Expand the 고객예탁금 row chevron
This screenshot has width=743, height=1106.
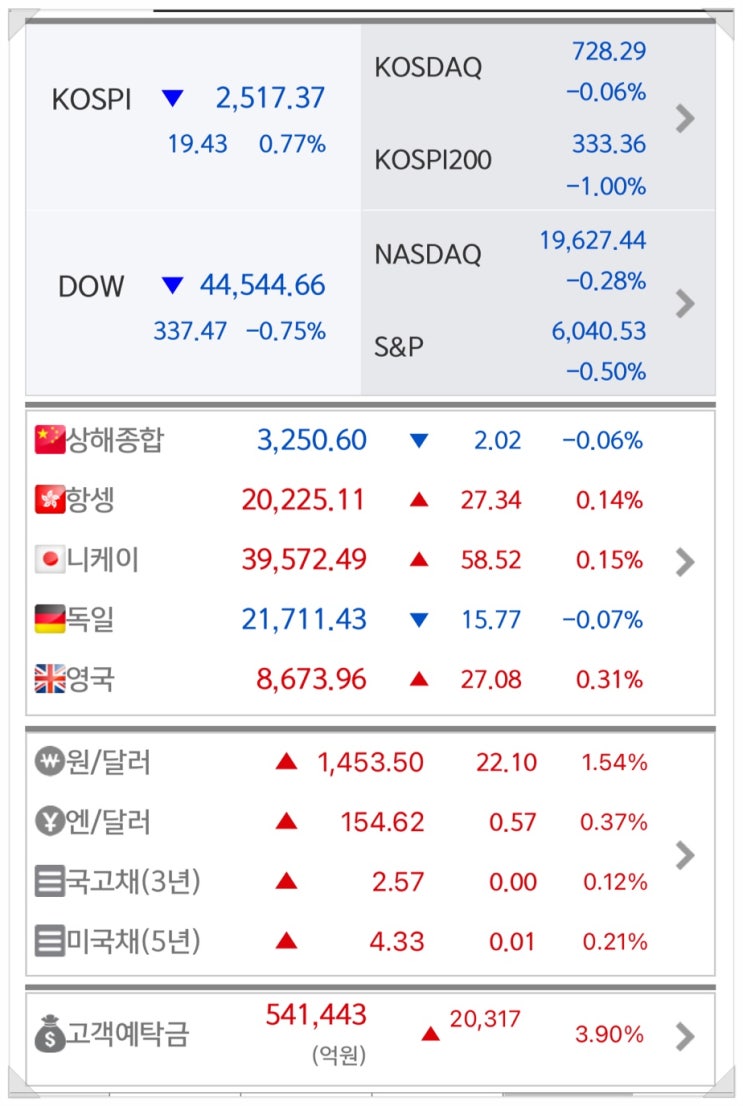click(685, 1036)
